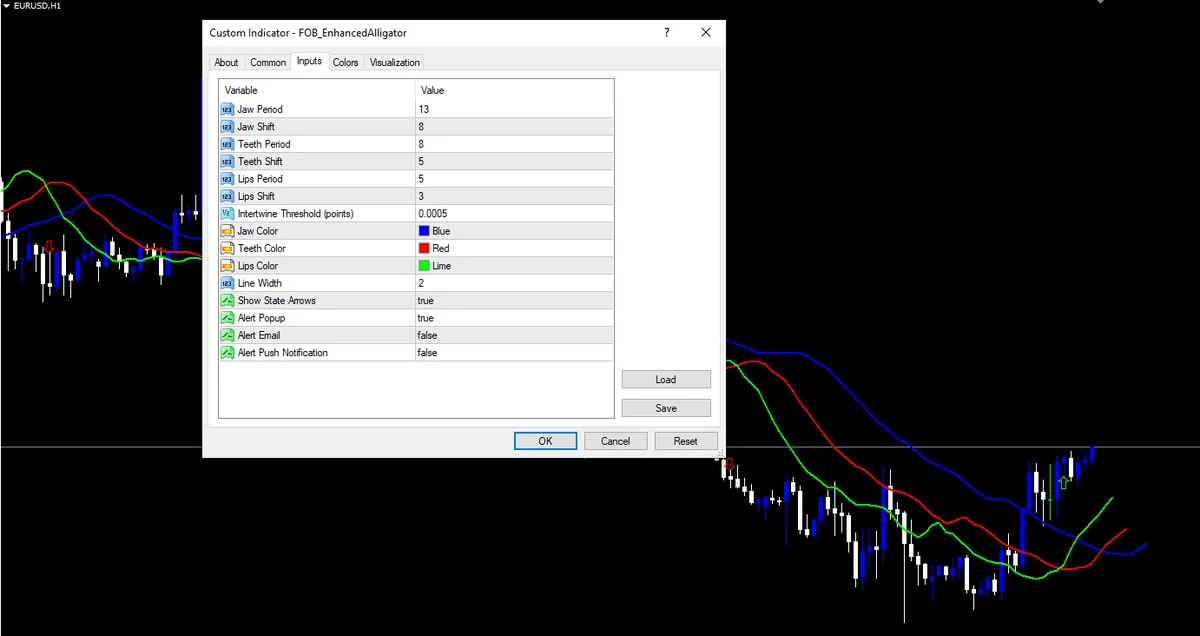
Task: Click the Cancel button
Action: pyautogui.click(x=615, y=441)
